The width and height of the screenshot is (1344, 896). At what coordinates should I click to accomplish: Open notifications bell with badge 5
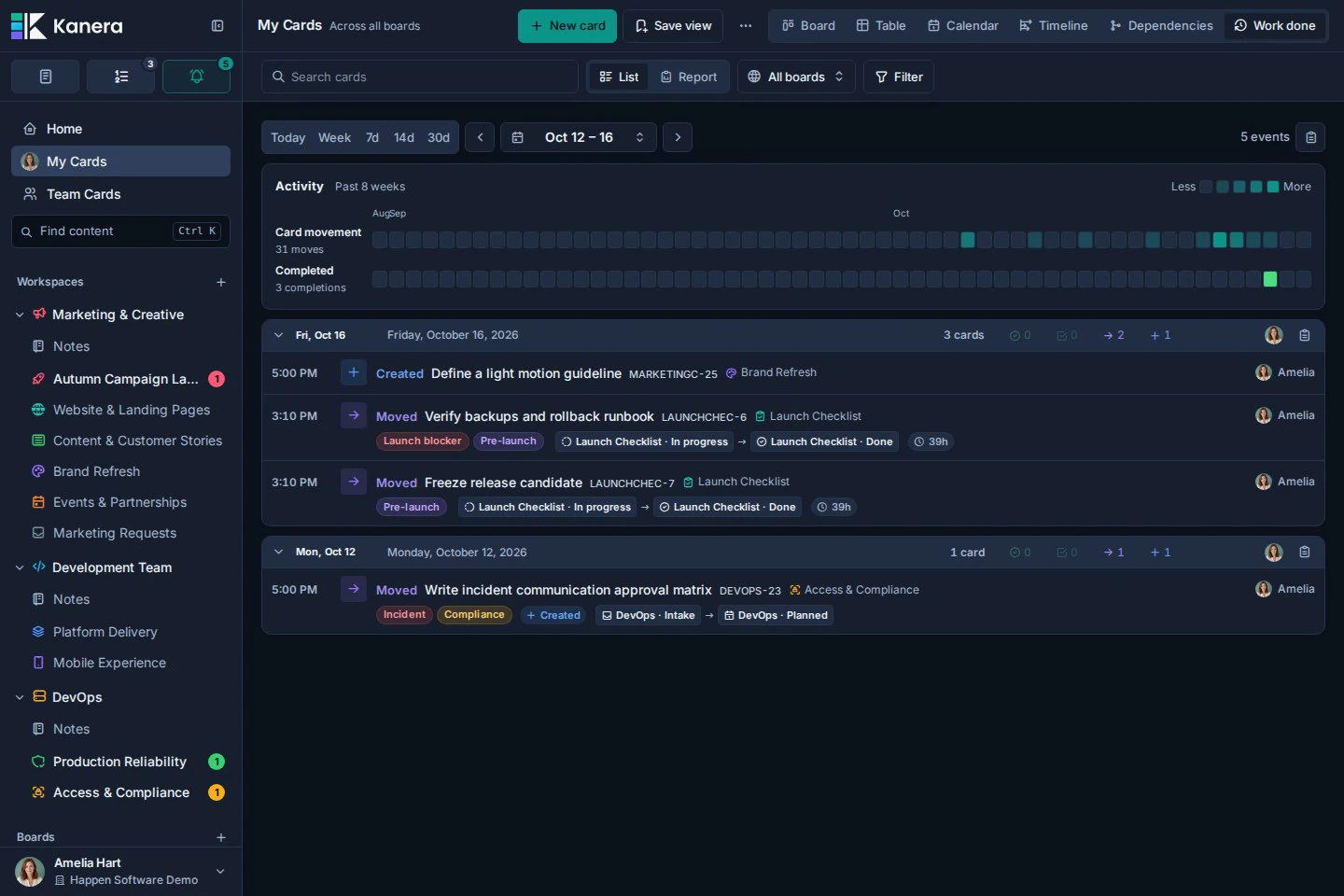196,77
